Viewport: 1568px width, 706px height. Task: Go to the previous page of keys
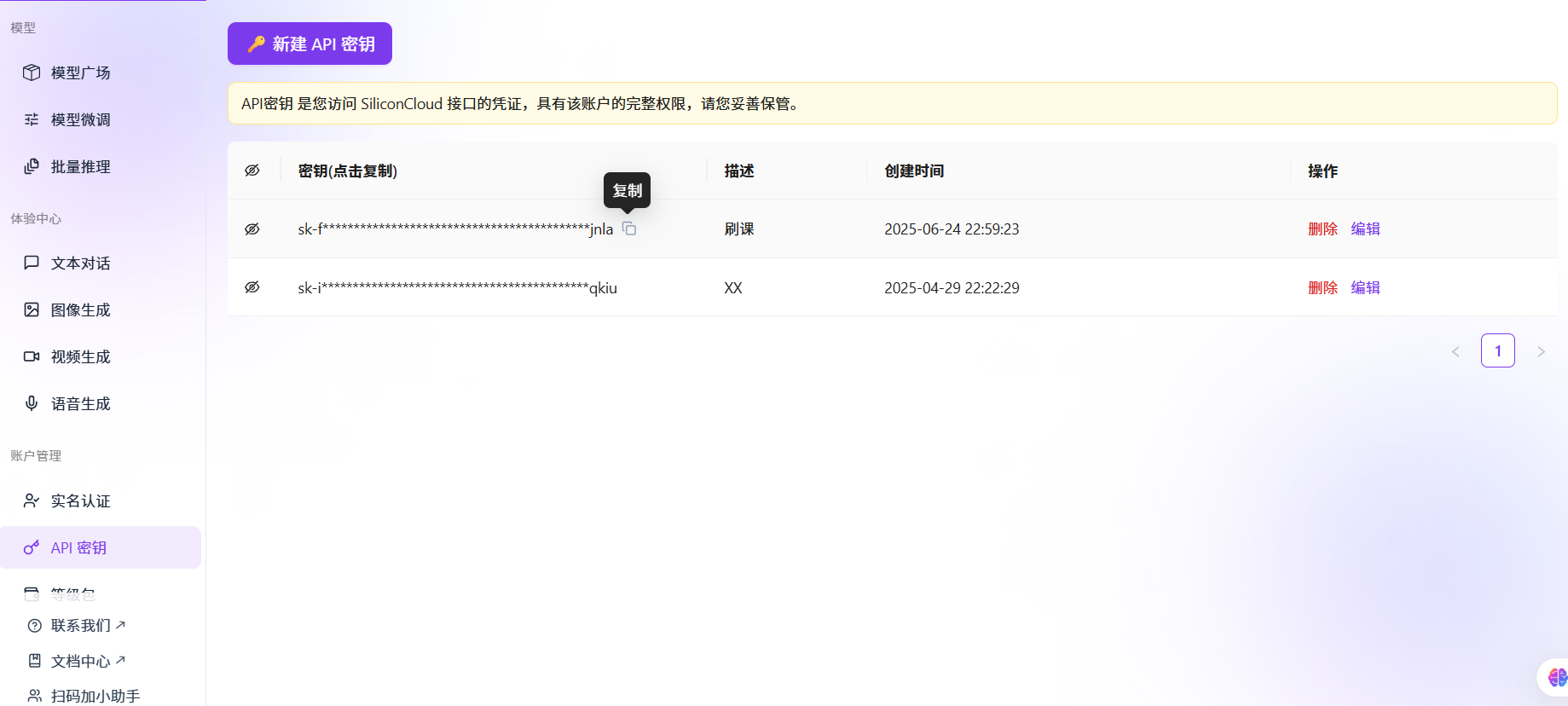click(1455, 351)
